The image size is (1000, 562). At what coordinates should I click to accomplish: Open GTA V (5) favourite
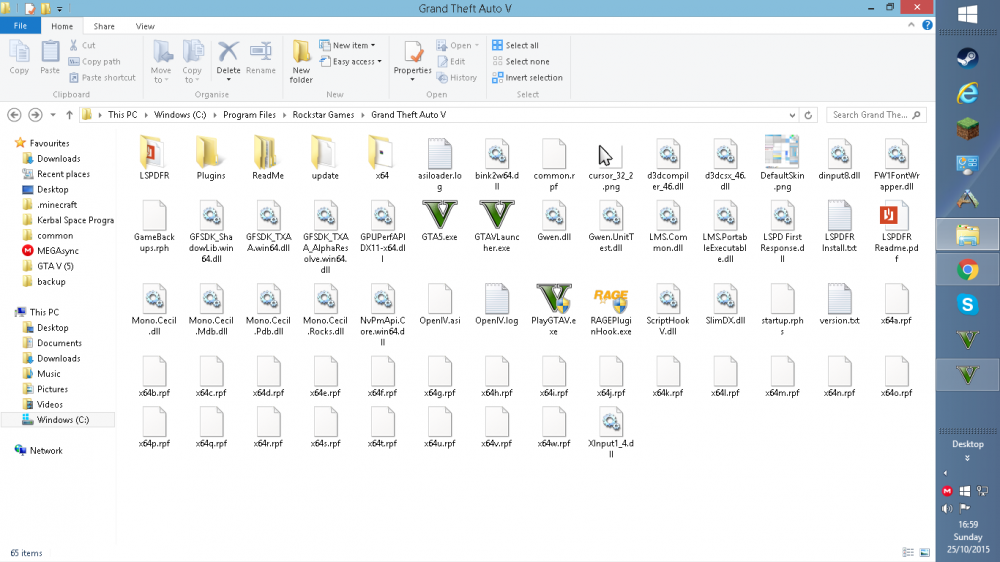(x=48, y=266)
